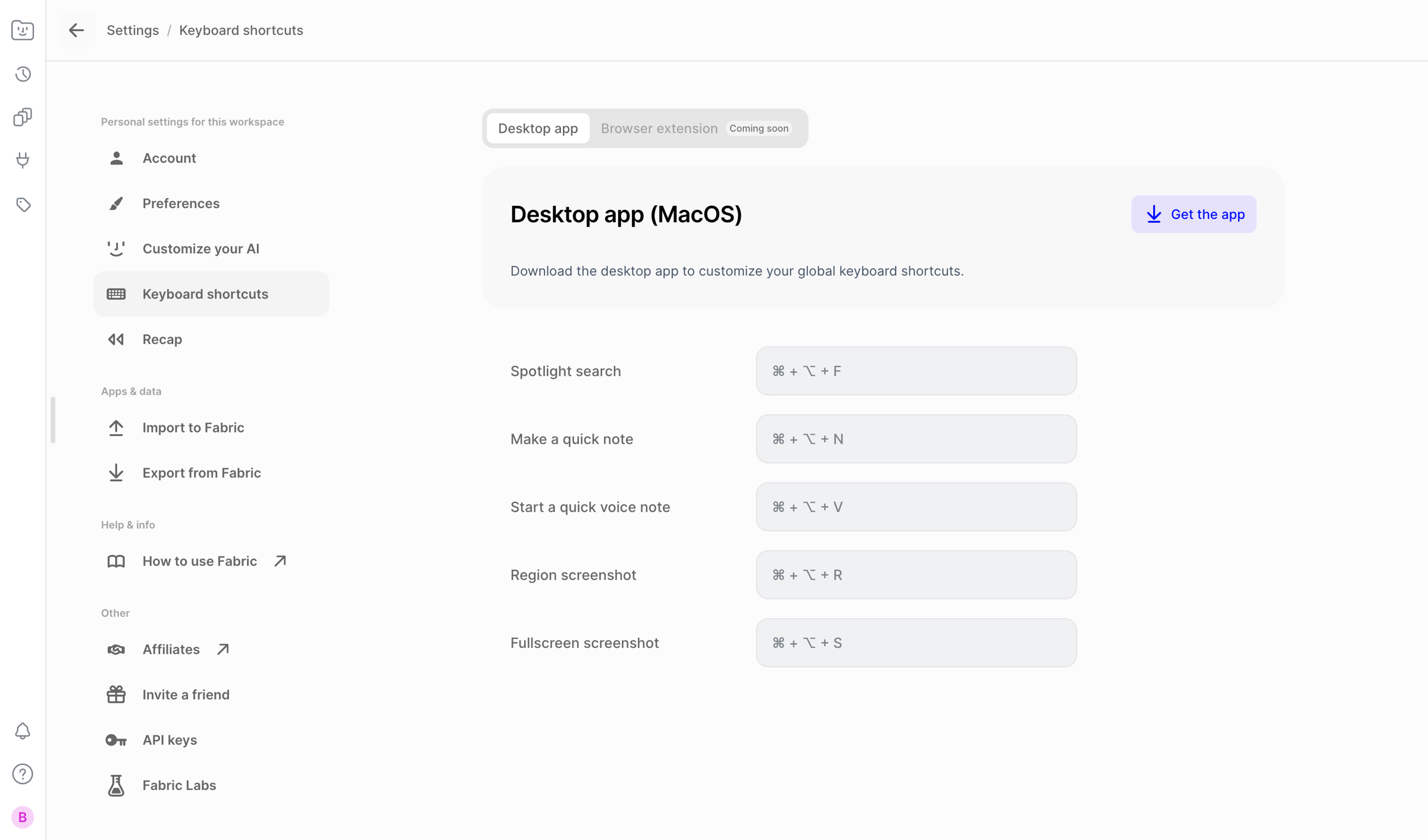Click the Recap rewind icon
Image resolution: width=1428 pixels, height=840 pixels.
116,339
